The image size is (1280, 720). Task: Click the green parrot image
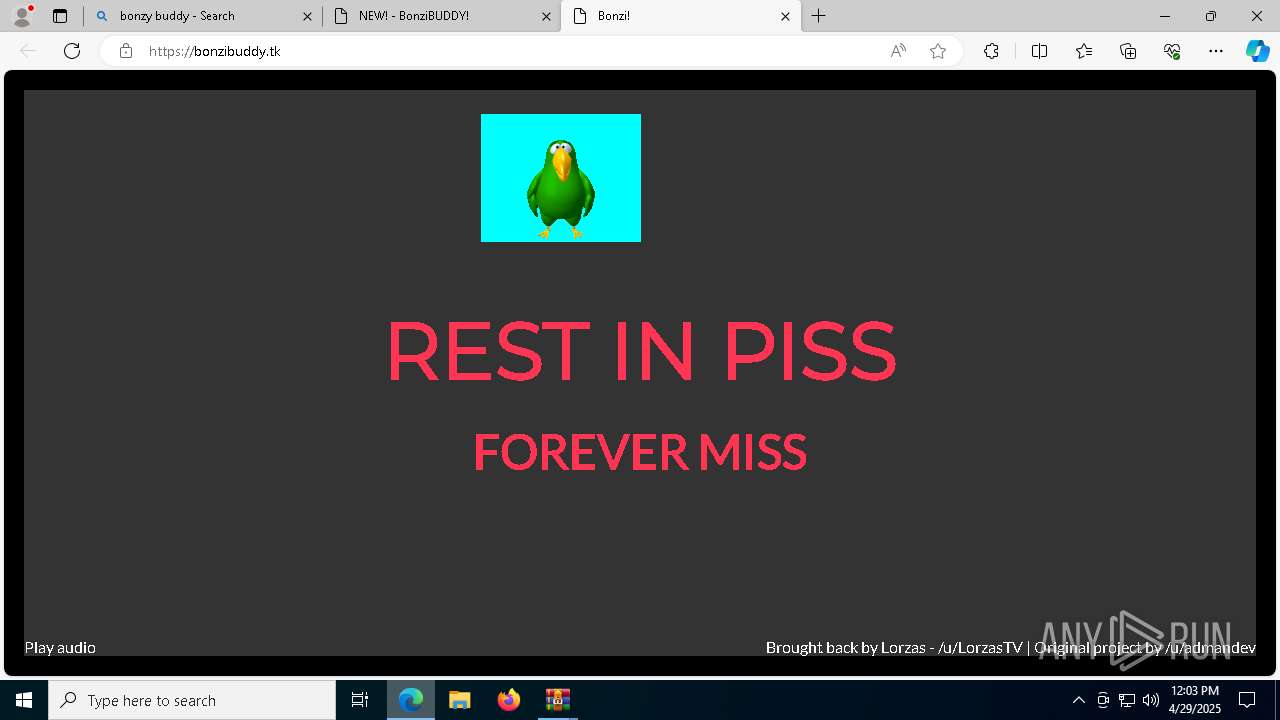pos(561,178)
